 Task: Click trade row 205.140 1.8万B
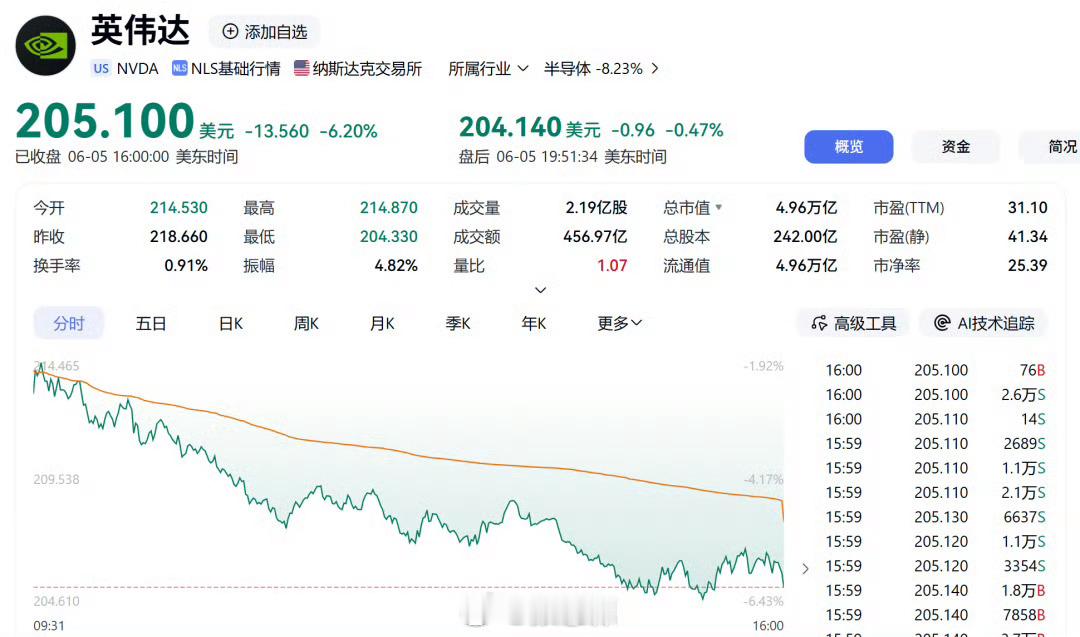(x=935, y=590)
